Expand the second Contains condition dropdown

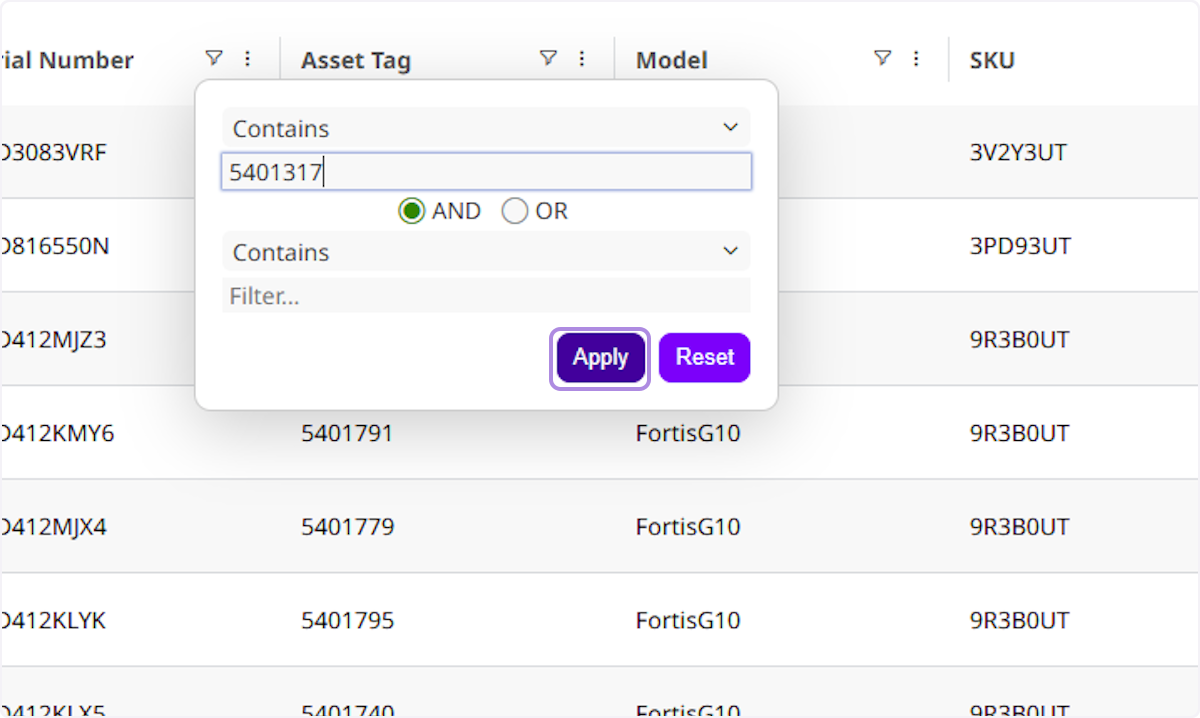coord(486,252)
